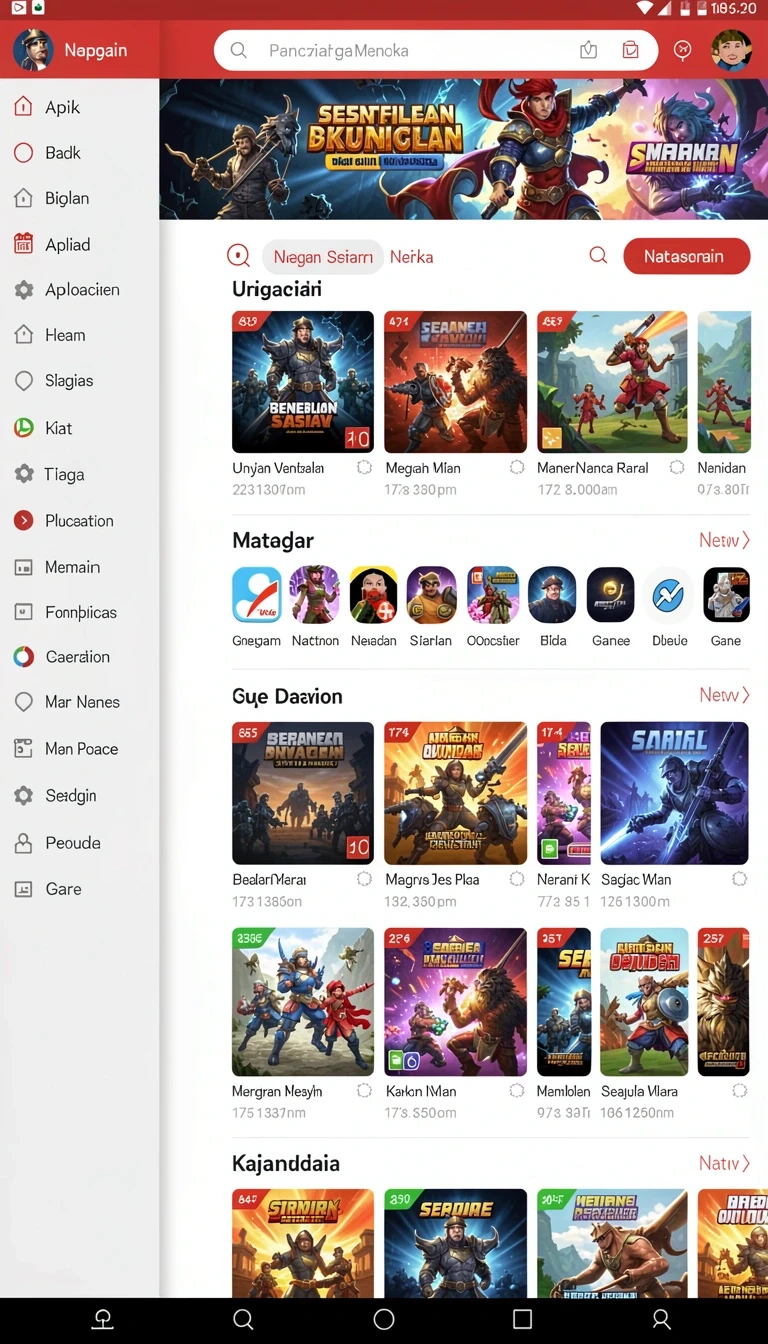Open the Seroire game thumbnail
Screen dimensions: 768x1344
pyautogui.click(x=455, y=1243)
